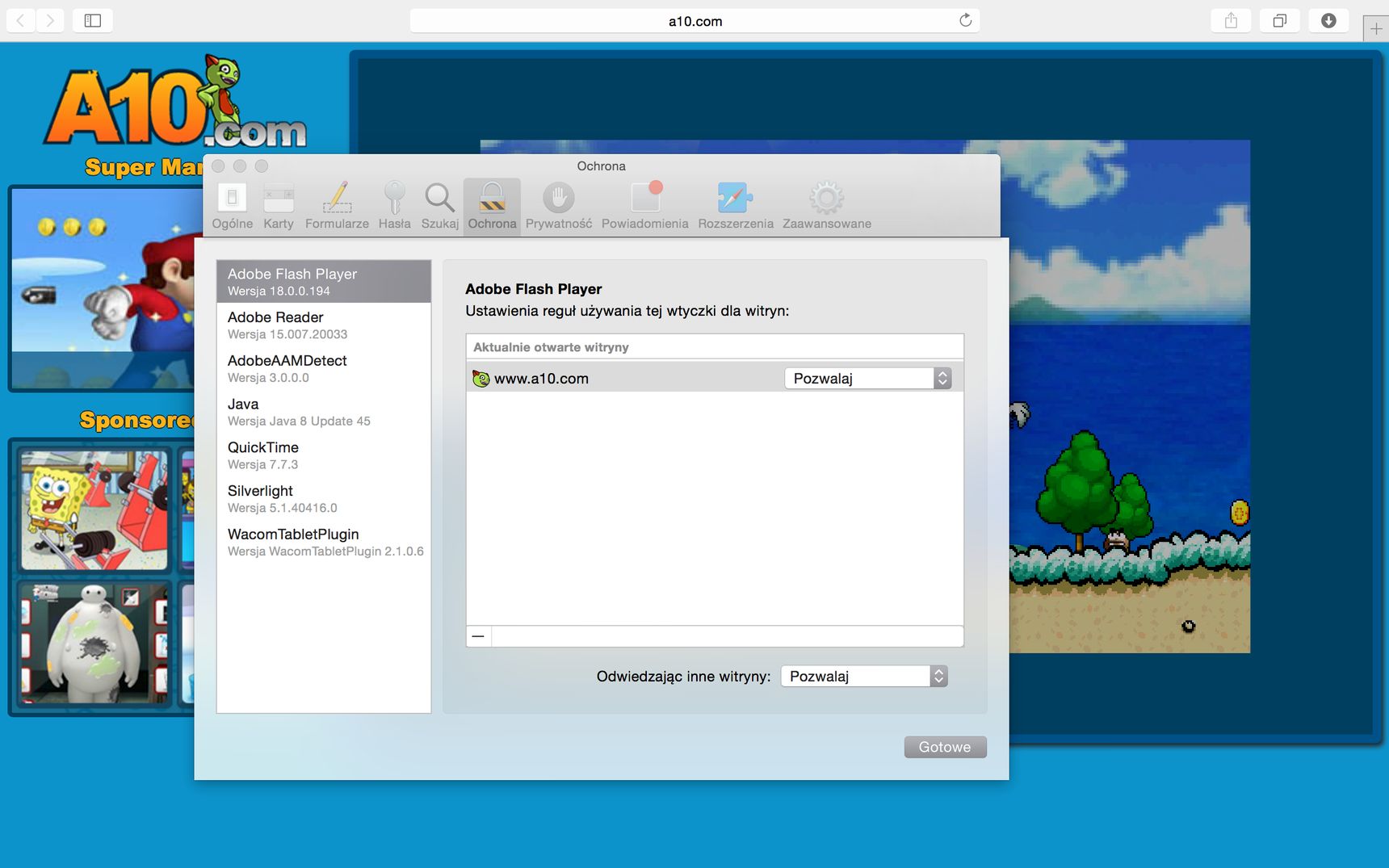1389x868 pixels.
Task: Select Java plugin in list
Action: click(x=324, y=412)
